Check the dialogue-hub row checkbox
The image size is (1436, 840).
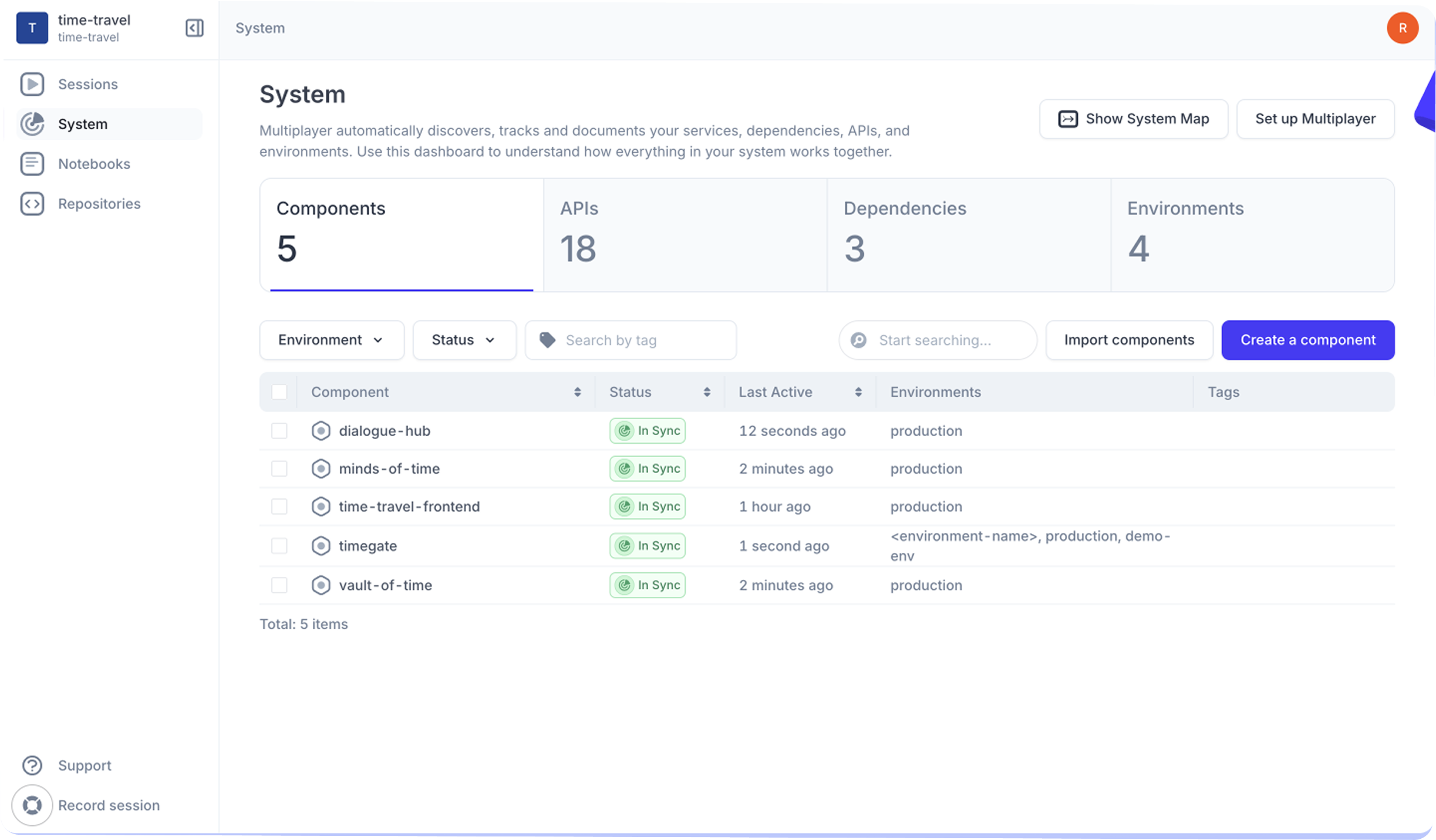pyautogui.click(x=279, y=431)
